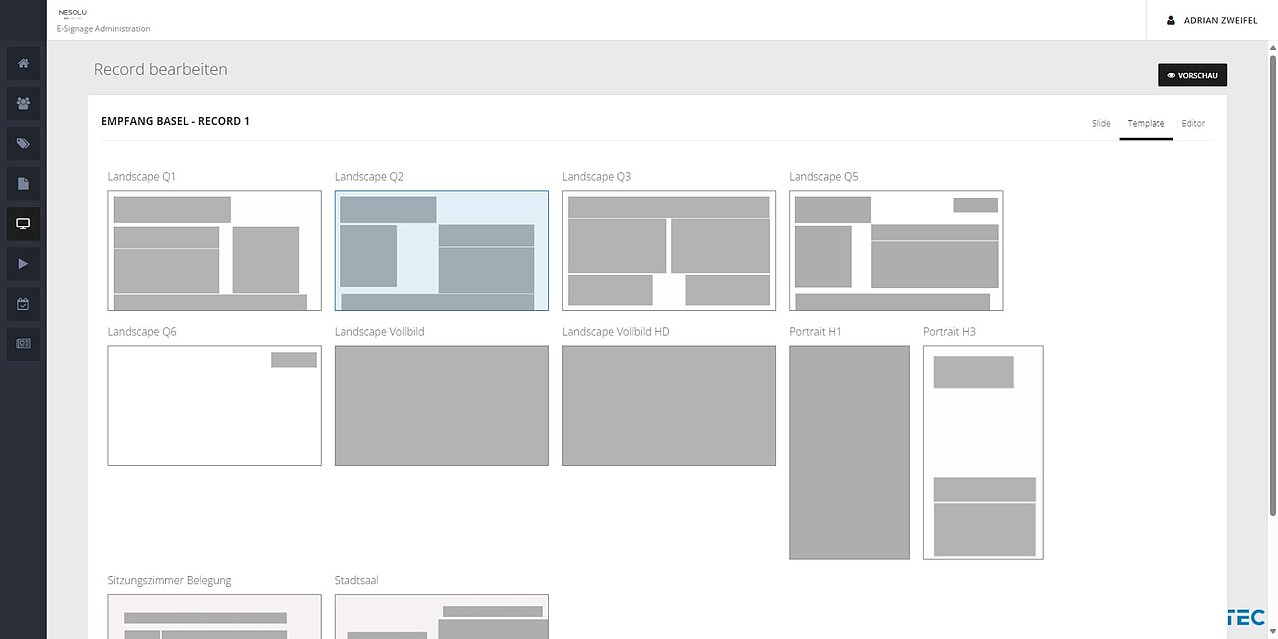Screen dimensions: 1278x639
Task: Select the Landscape Q5 template thumbnail
Action: coord(896,251)
